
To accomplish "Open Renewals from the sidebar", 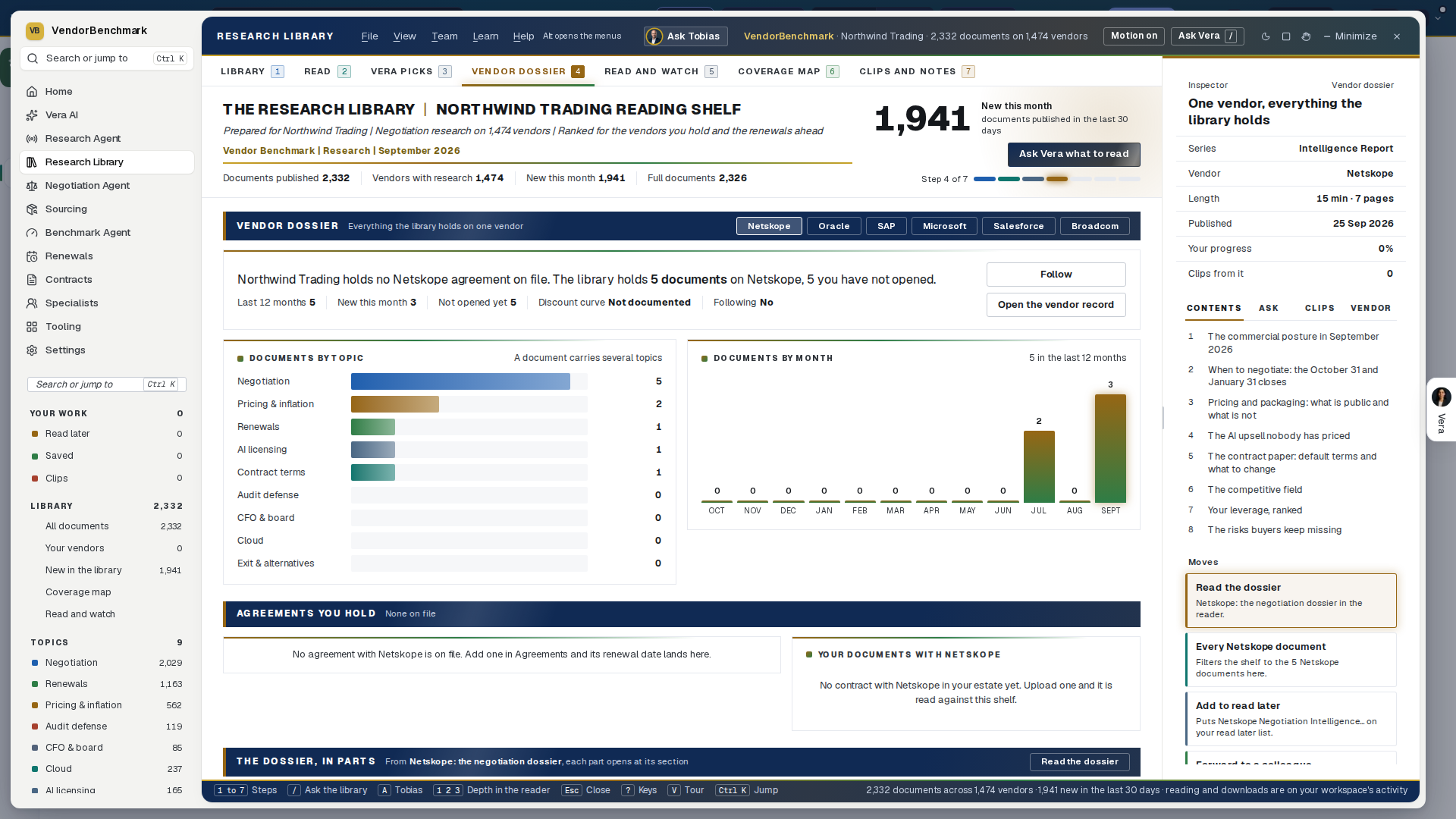I will pyautogui.click(x=106, y=256).
